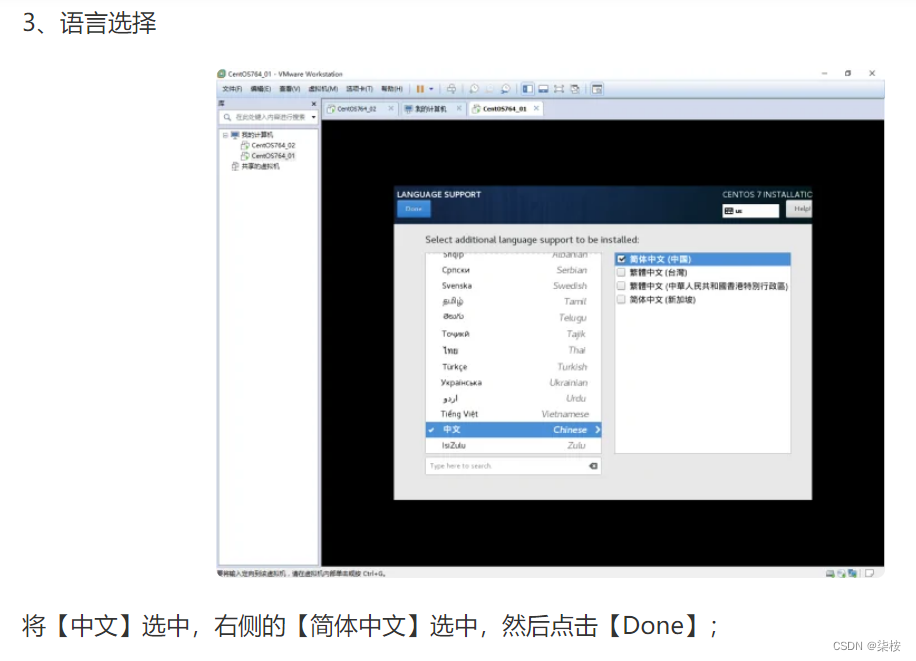Click the Unity mode toolbar icon
The width and height of the screenshot is (916, 661).
(x=575, y=89)
